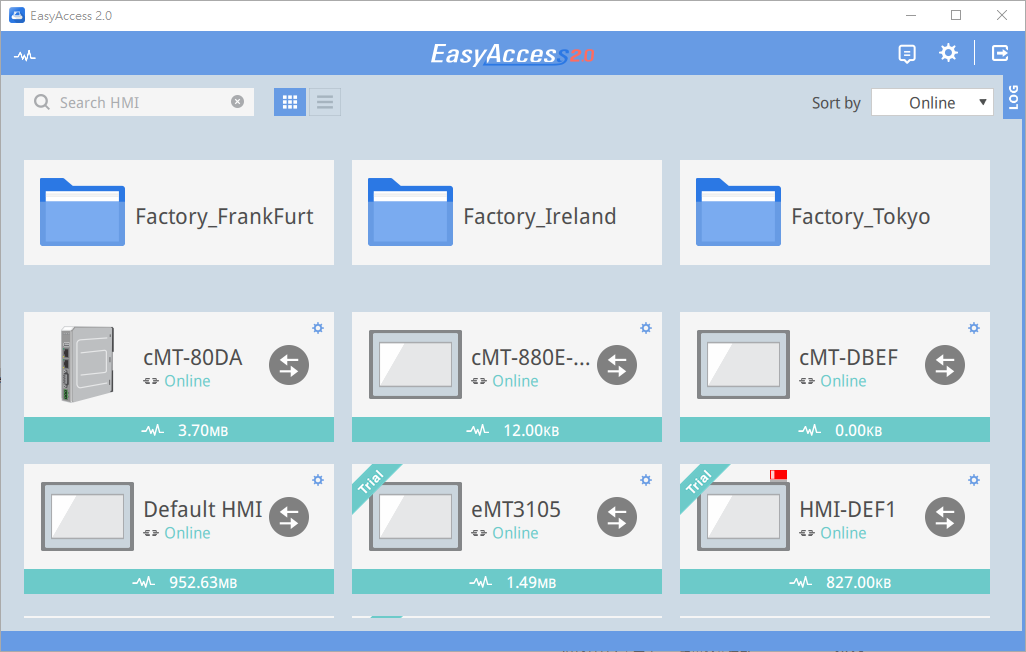Connect to eMT3105 via arrows button

pos(616,517)
